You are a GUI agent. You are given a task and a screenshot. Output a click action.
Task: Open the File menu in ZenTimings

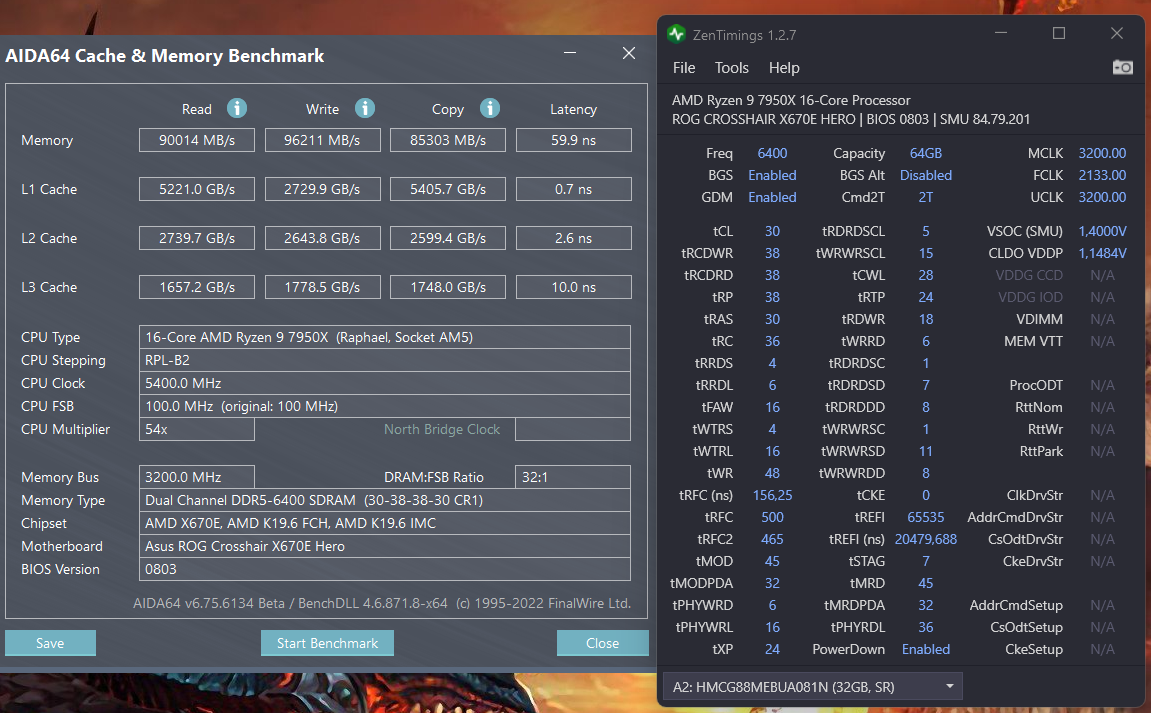[683, 68]
